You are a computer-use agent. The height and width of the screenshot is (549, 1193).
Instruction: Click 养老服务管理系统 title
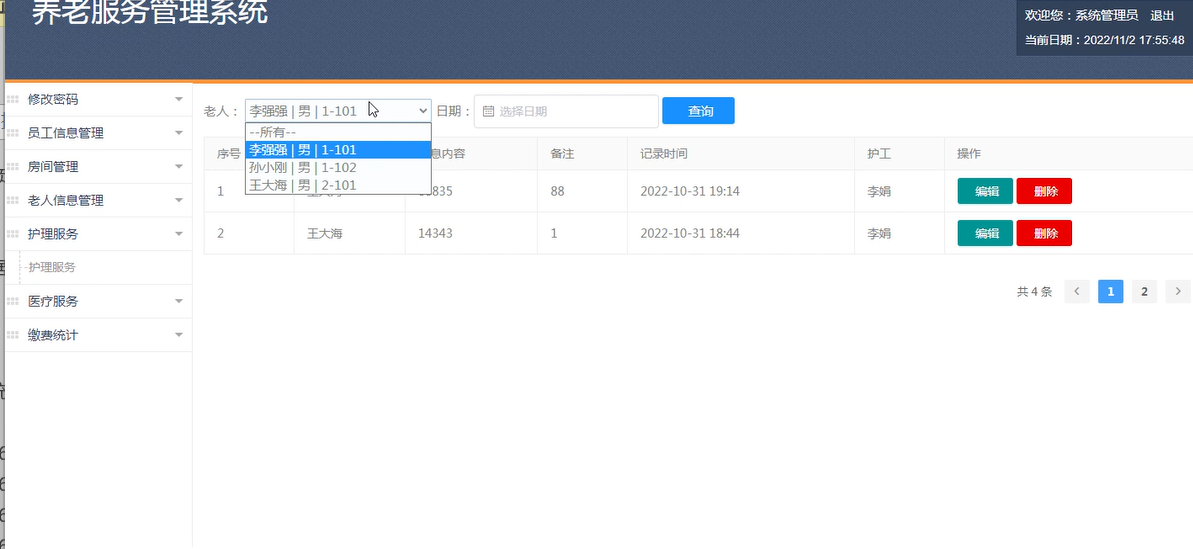pyautogui.click(x=150, y=13)
